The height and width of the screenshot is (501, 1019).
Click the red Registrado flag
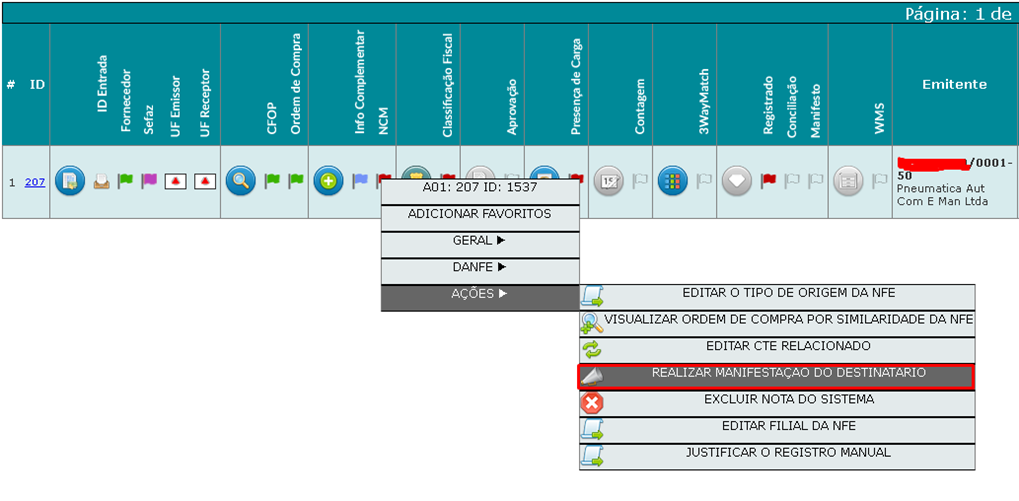coord(768,181)
